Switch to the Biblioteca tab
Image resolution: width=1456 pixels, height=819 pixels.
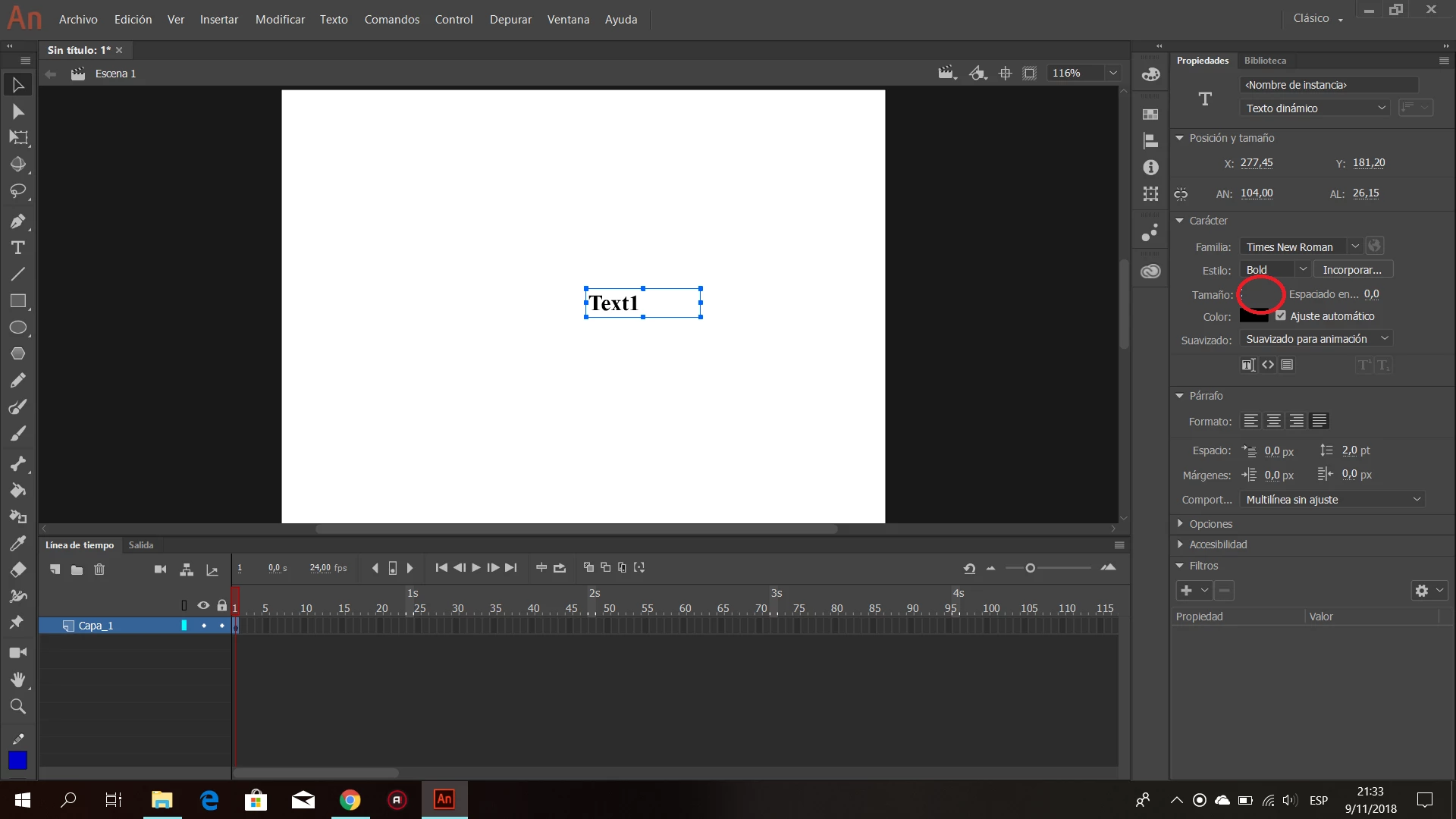1265,61
